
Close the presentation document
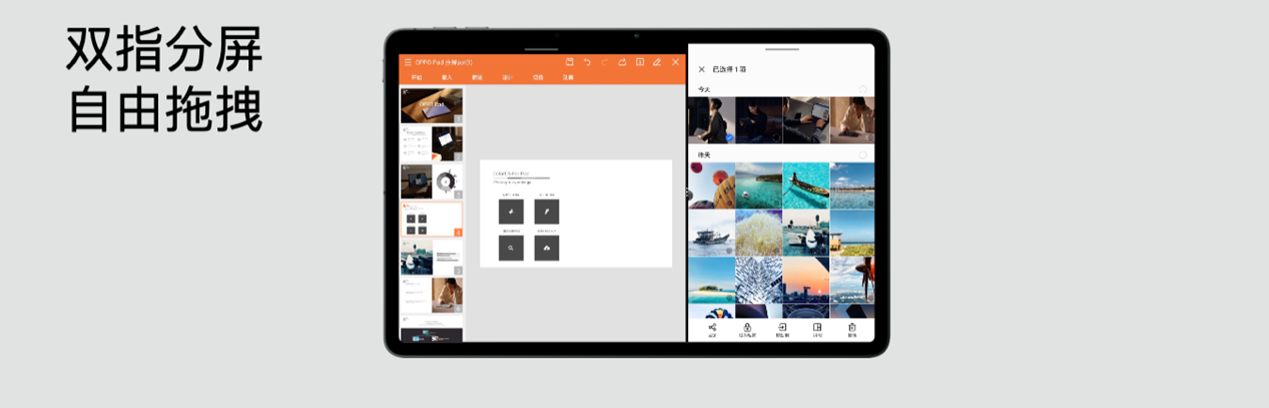675,62
